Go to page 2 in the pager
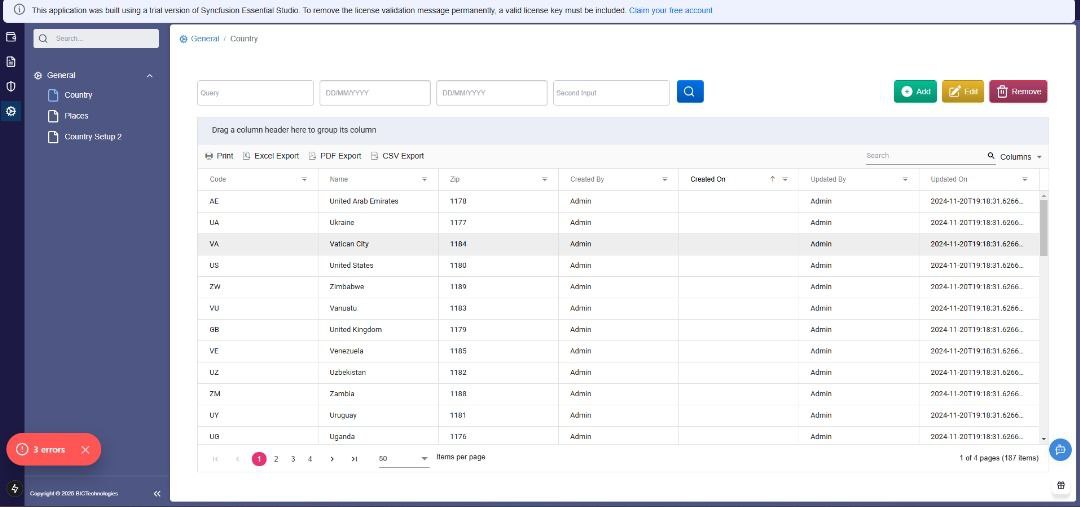 [x=276, y=459]
